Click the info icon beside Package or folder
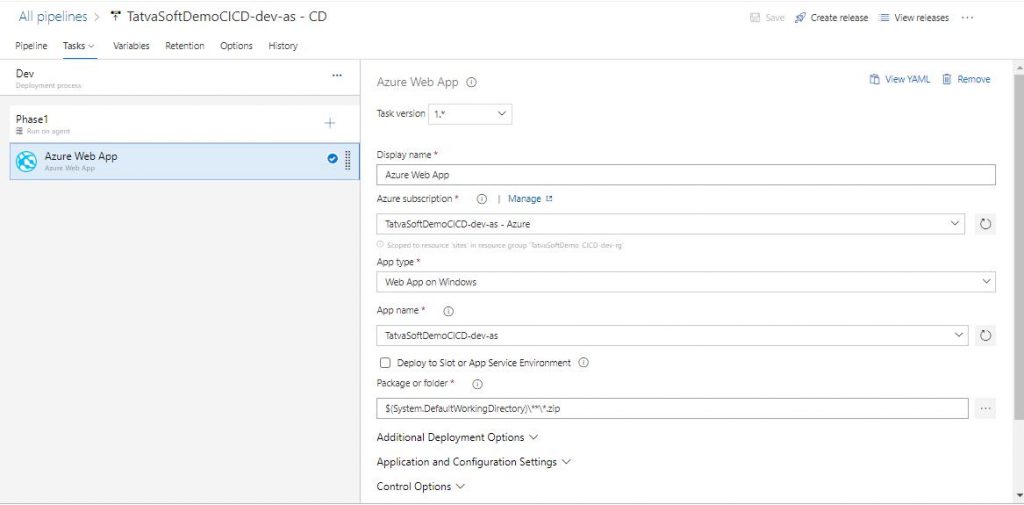Image resolution: width=1024 pixels, height=505 pixels. click(x=477, y=384)
